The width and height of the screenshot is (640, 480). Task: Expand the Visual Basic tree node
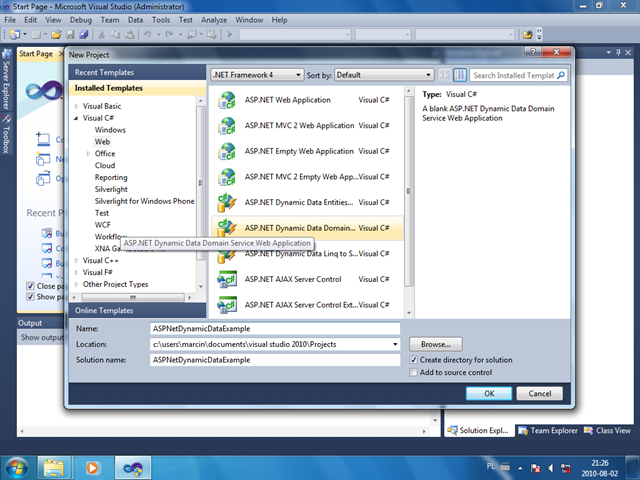point(76,106)
